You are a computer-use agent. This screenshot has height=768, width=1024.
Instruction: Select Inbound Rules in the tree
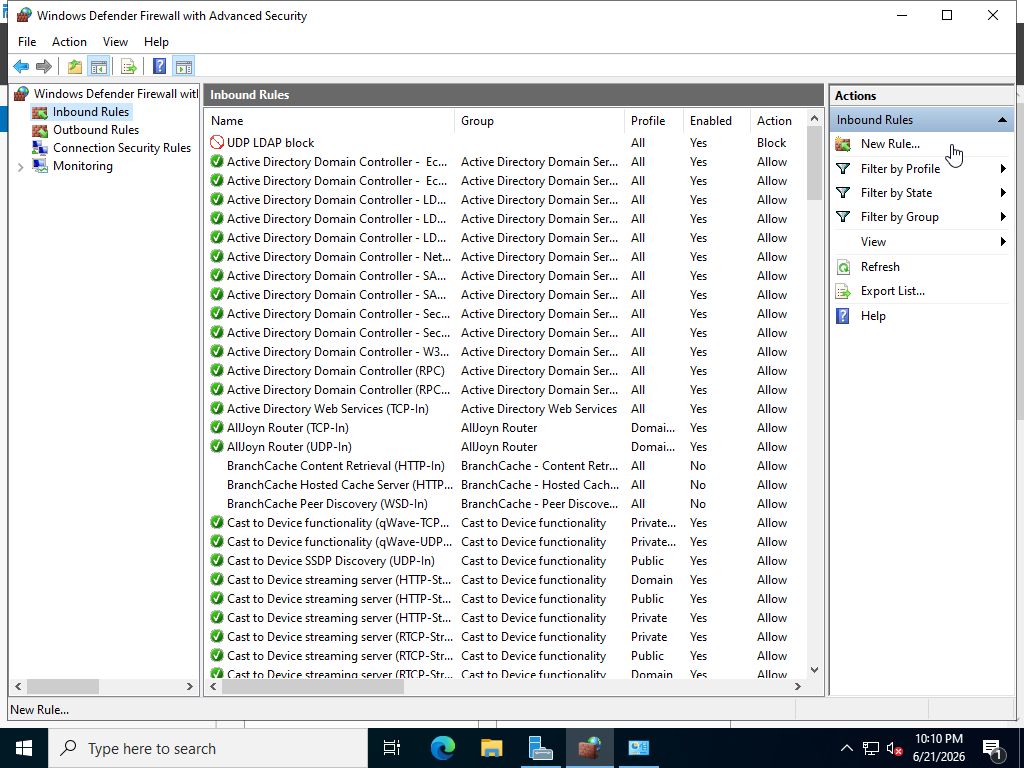pyautogui.click(x=91, y=112)
